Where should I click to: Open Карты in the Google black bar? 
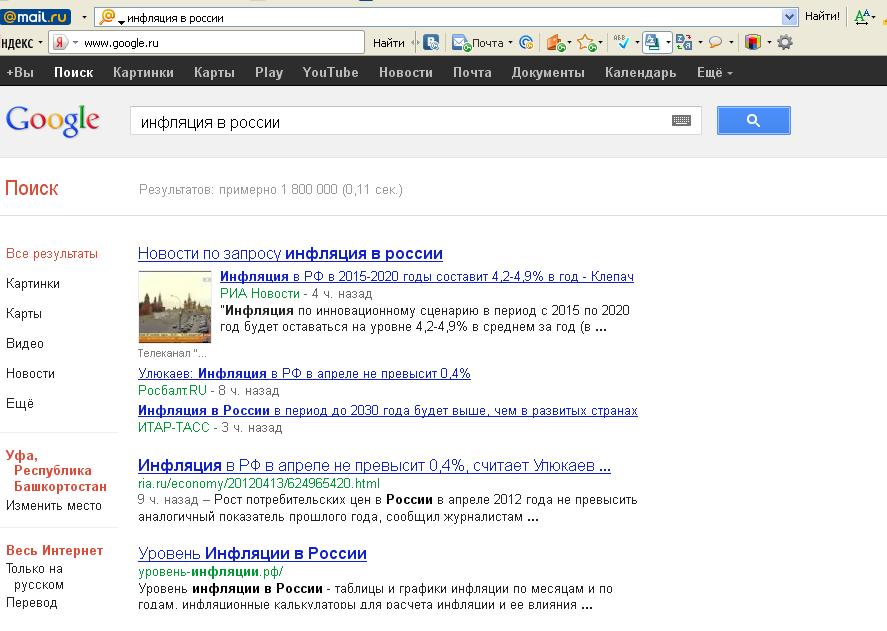click(214, 73)
